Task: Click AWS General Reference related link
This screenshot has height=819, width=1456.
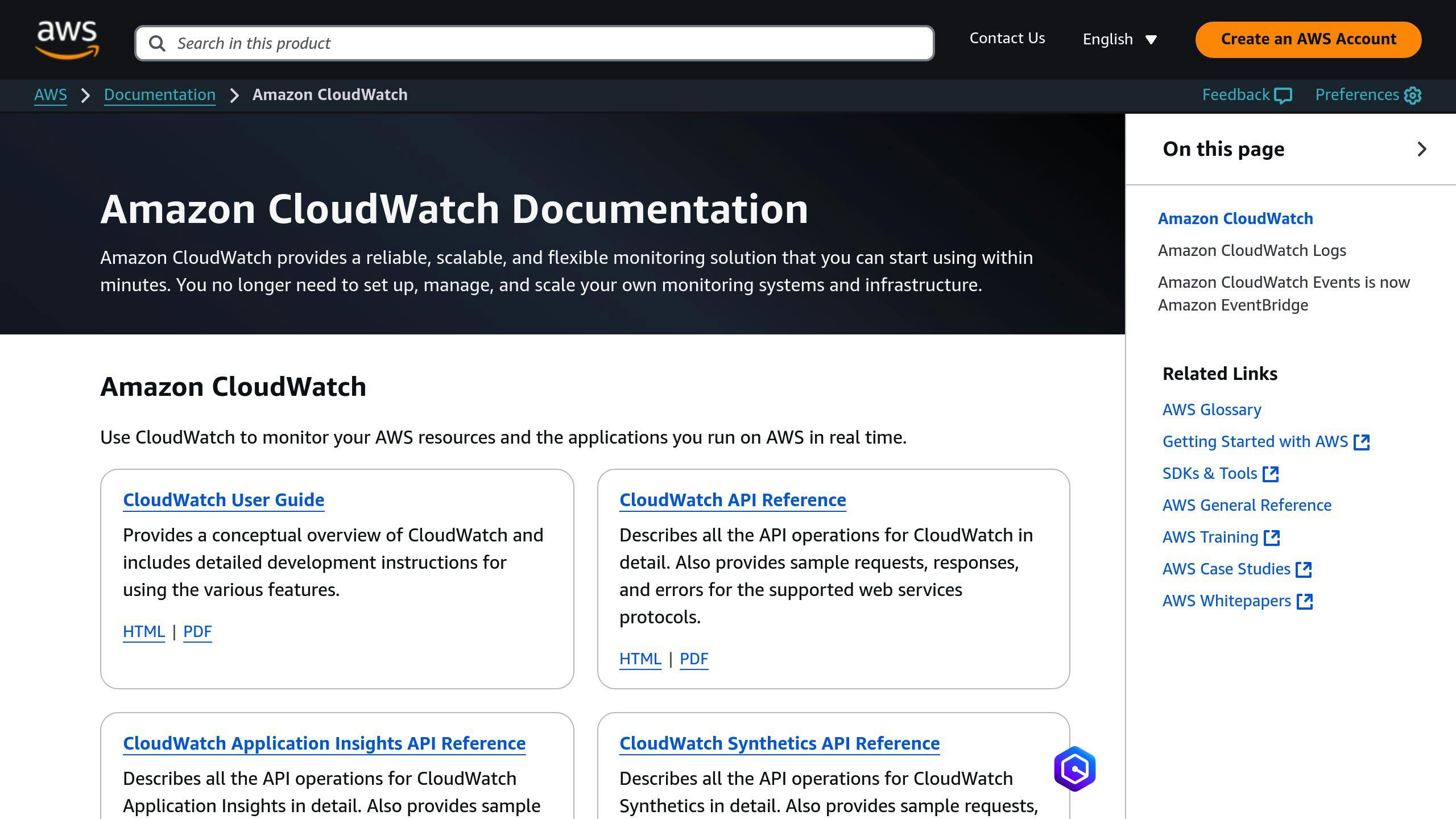Action: point(1247,504)
